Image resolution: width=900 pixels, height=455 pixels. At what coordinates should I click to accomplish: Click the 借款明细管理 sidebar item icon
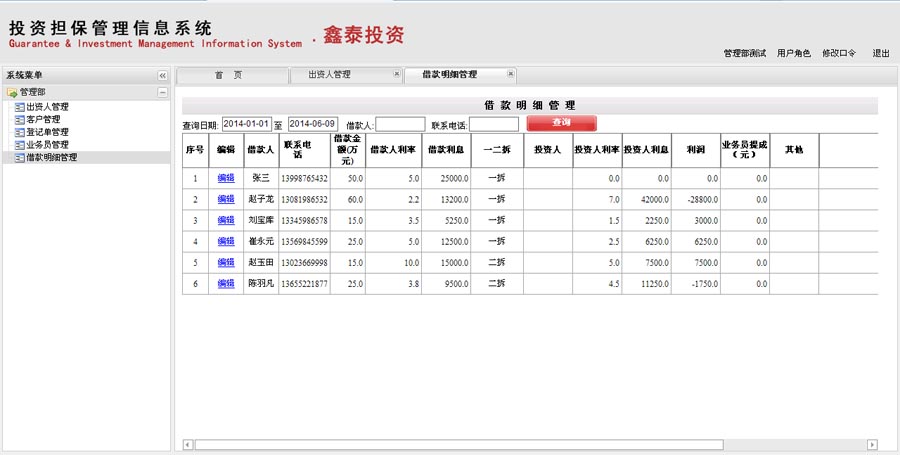click(20, 157)
